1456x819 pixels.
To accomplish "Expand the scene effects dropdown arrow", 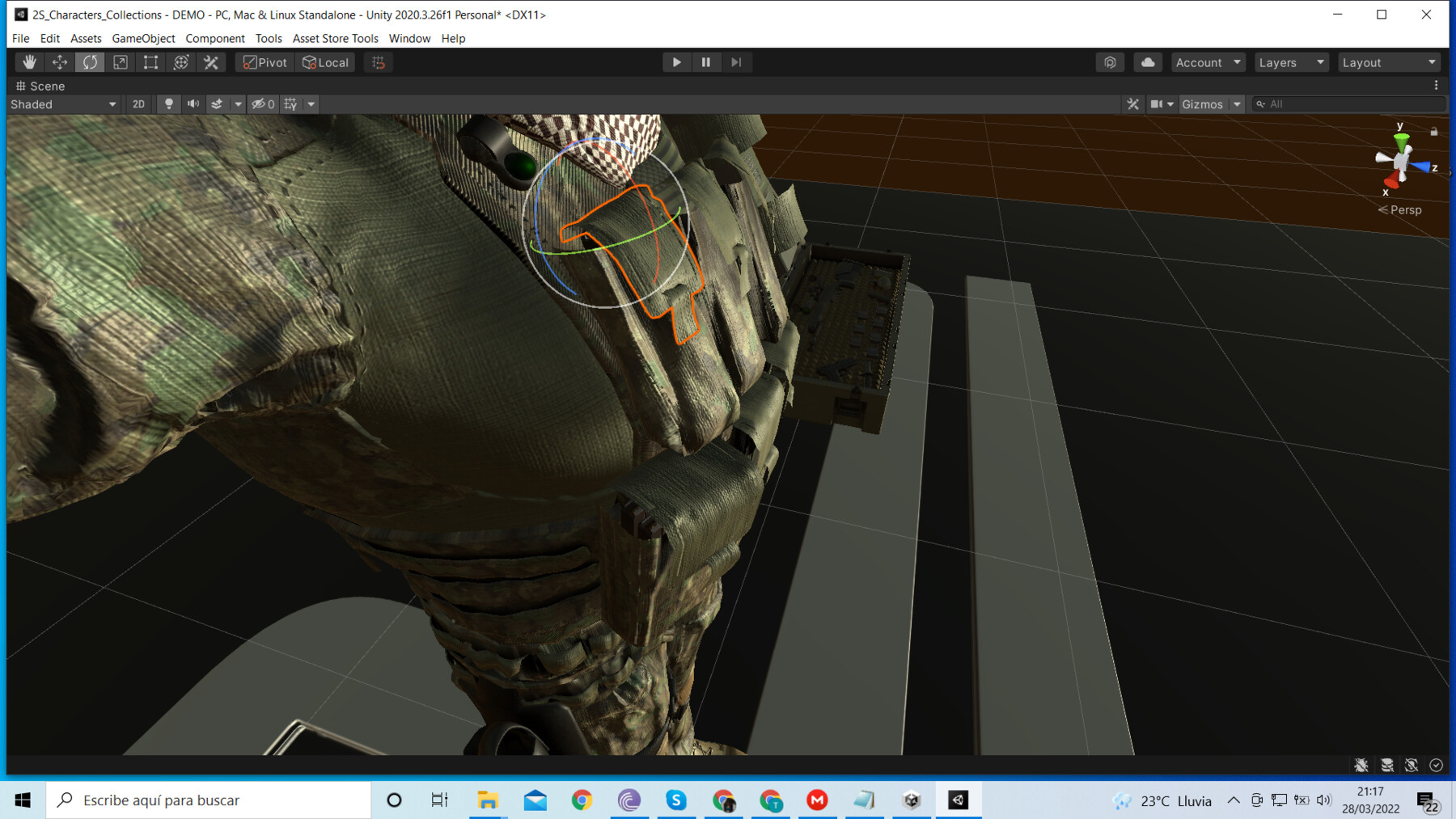I will pos(238,104).
